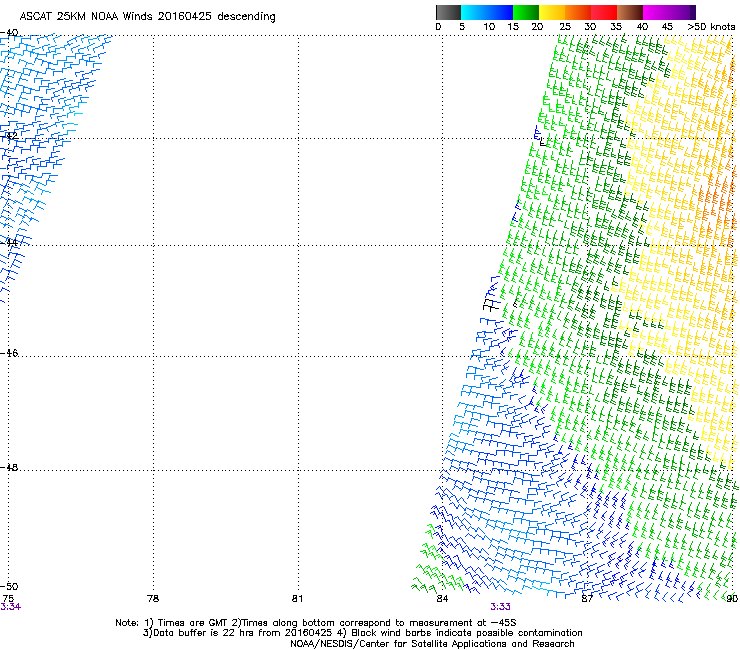This screenshot has width=740, height=650.
Task: Select the cyan-blue 5-15 knots color band
Action: coord(487,12)
